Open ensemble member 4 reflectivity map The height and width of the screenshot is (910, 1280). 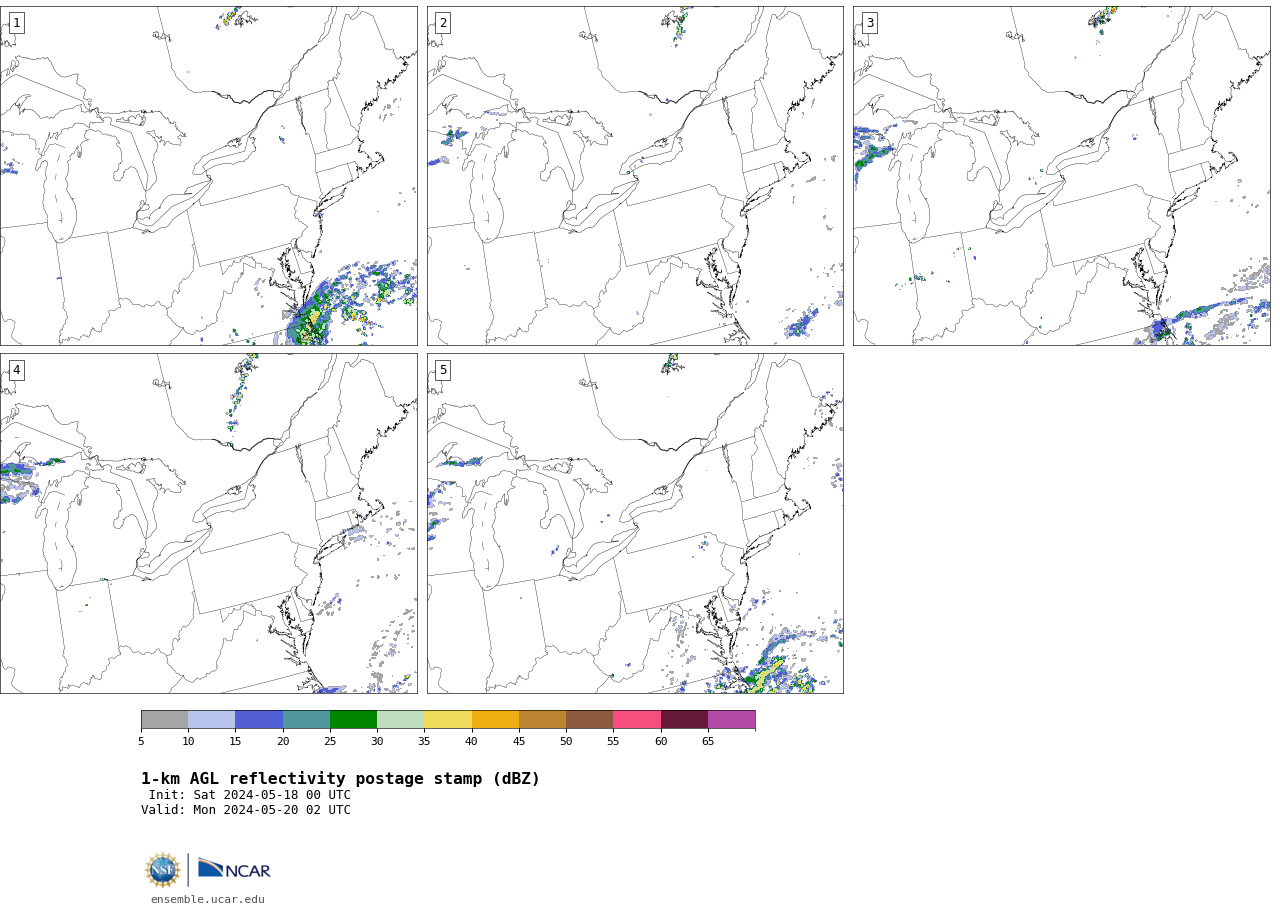208,523
